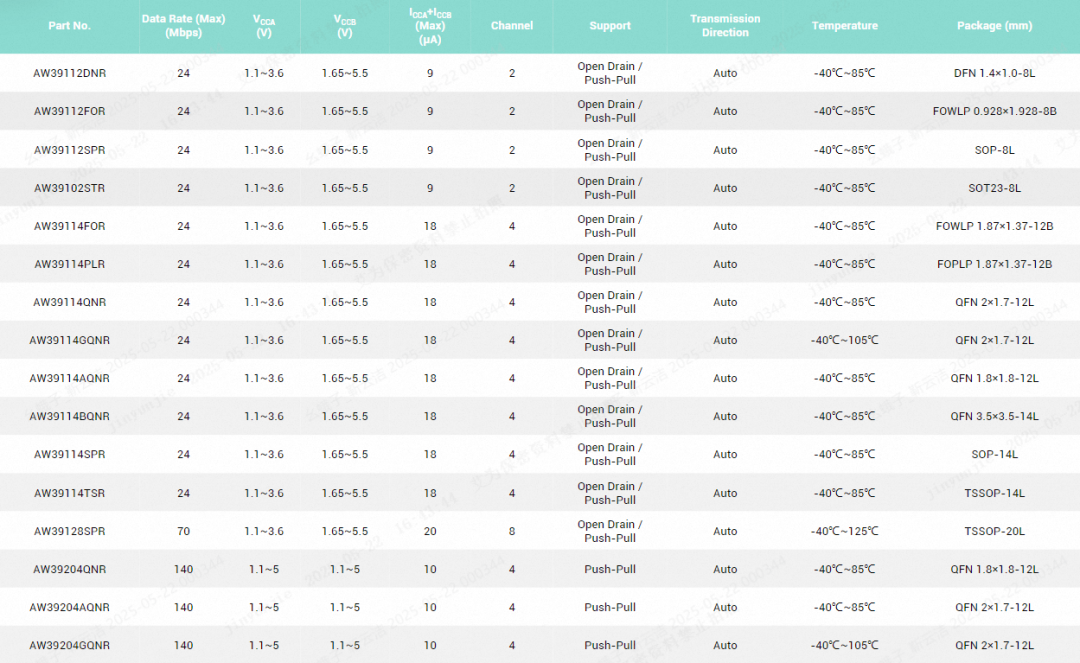
Task: Select the Channel column header
Action: pyautogui.click(x=512, y=26)
